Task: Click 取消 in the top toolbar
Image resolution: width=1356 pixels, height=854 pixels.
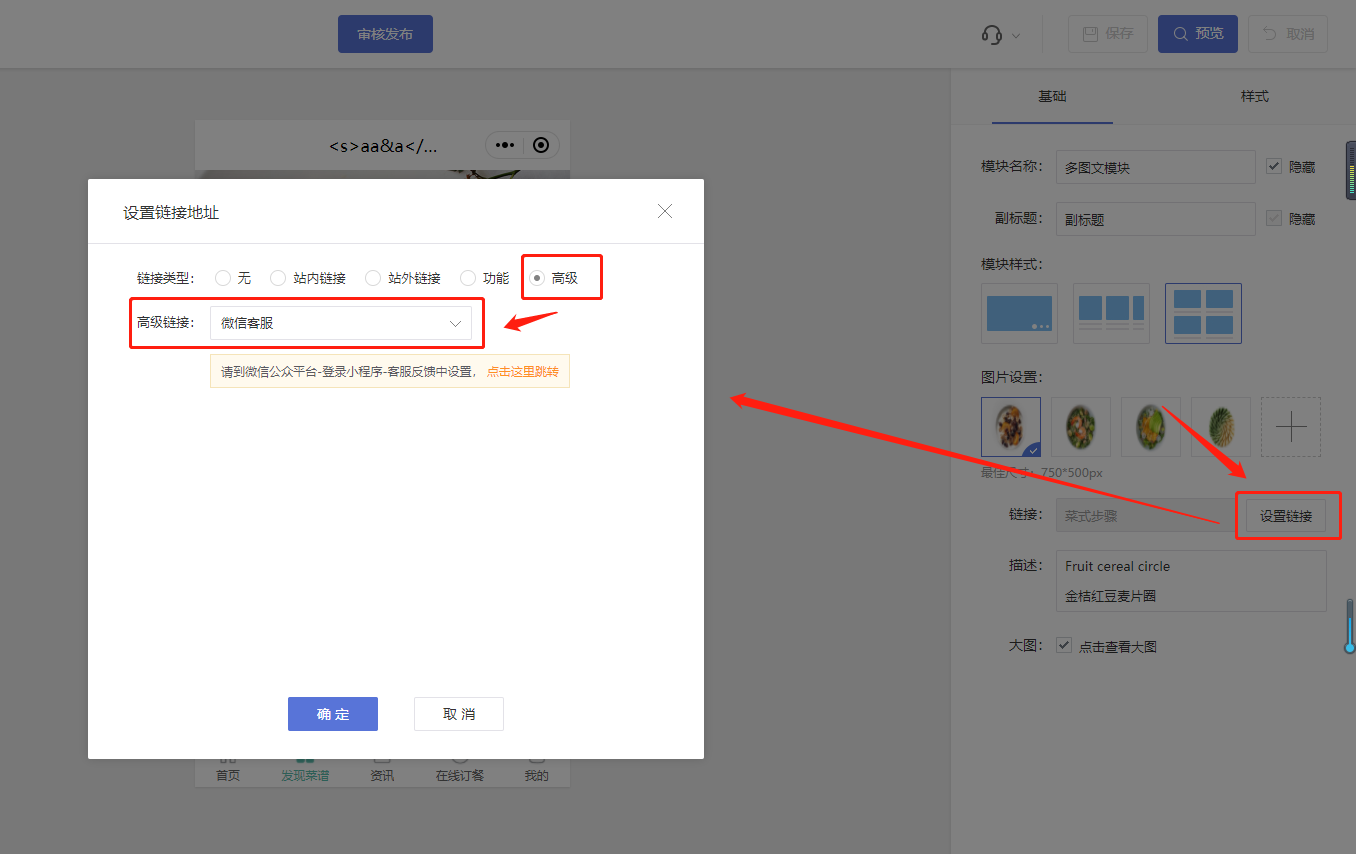Action: 1288,34
